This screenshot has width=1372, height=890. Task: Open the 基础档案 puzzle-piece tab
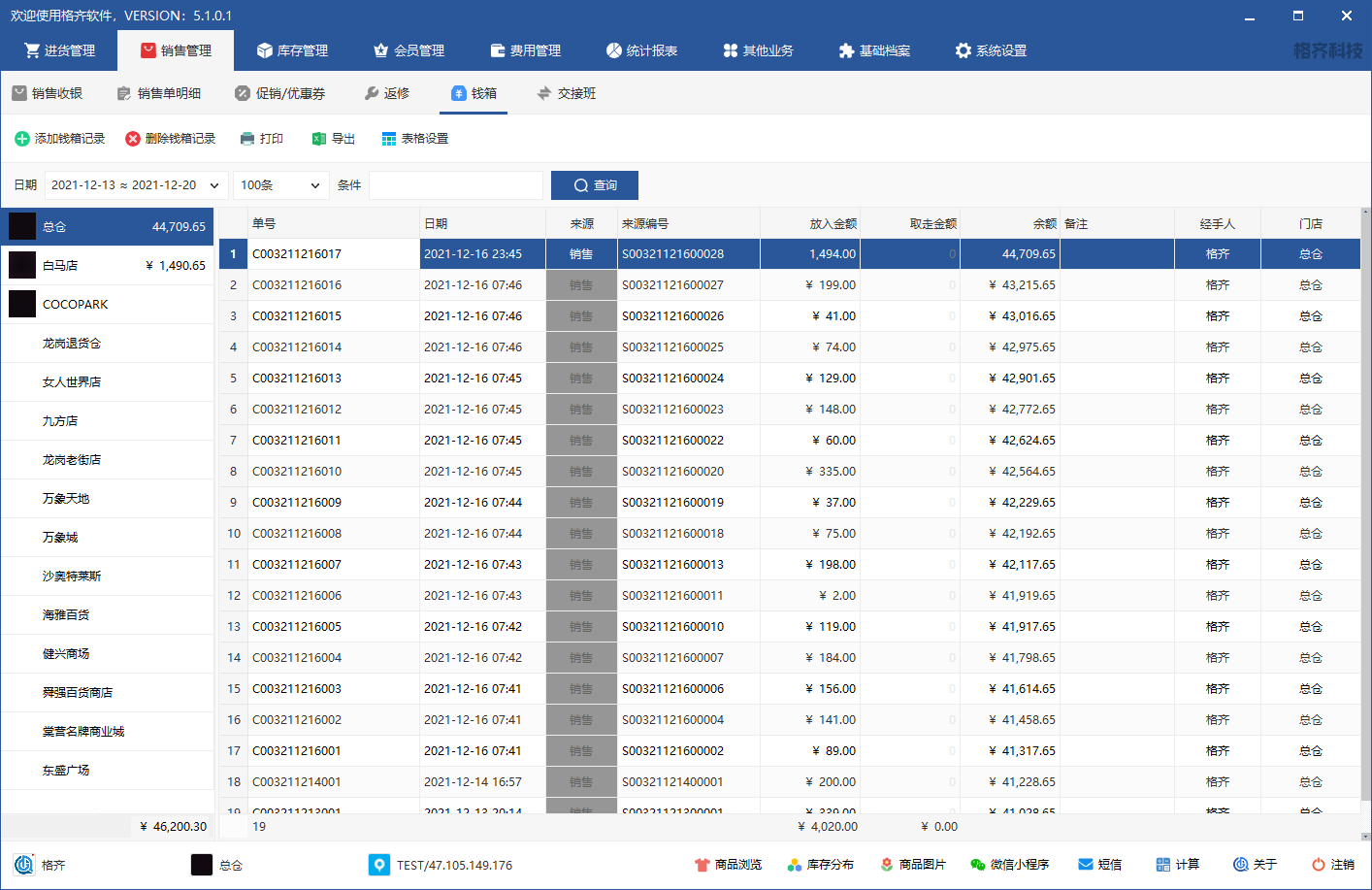click(x=874, y=50)
